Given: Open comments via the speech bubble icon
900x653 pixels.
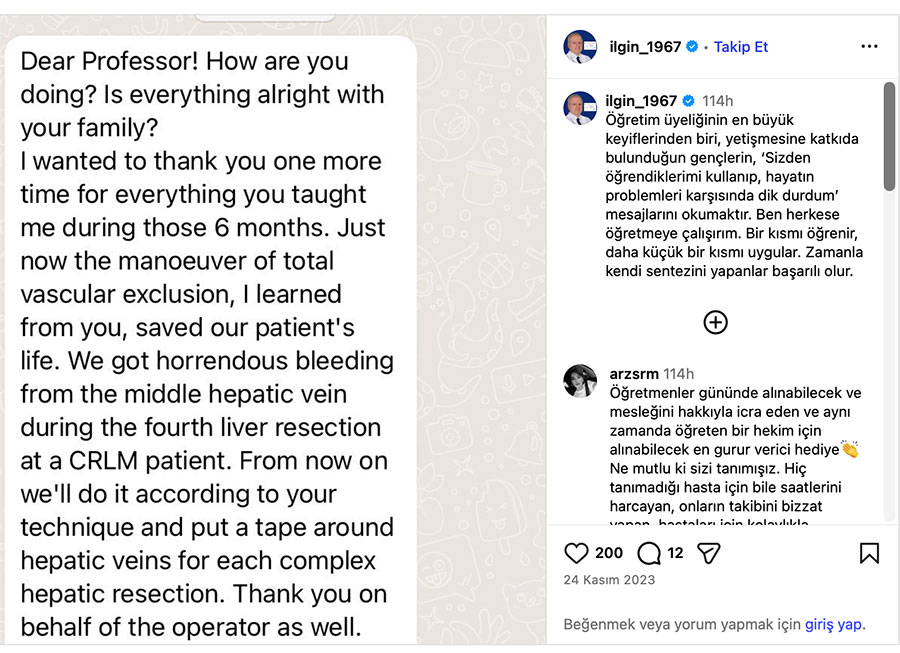Looking at the screenshot, I should (x=649, y=553).
